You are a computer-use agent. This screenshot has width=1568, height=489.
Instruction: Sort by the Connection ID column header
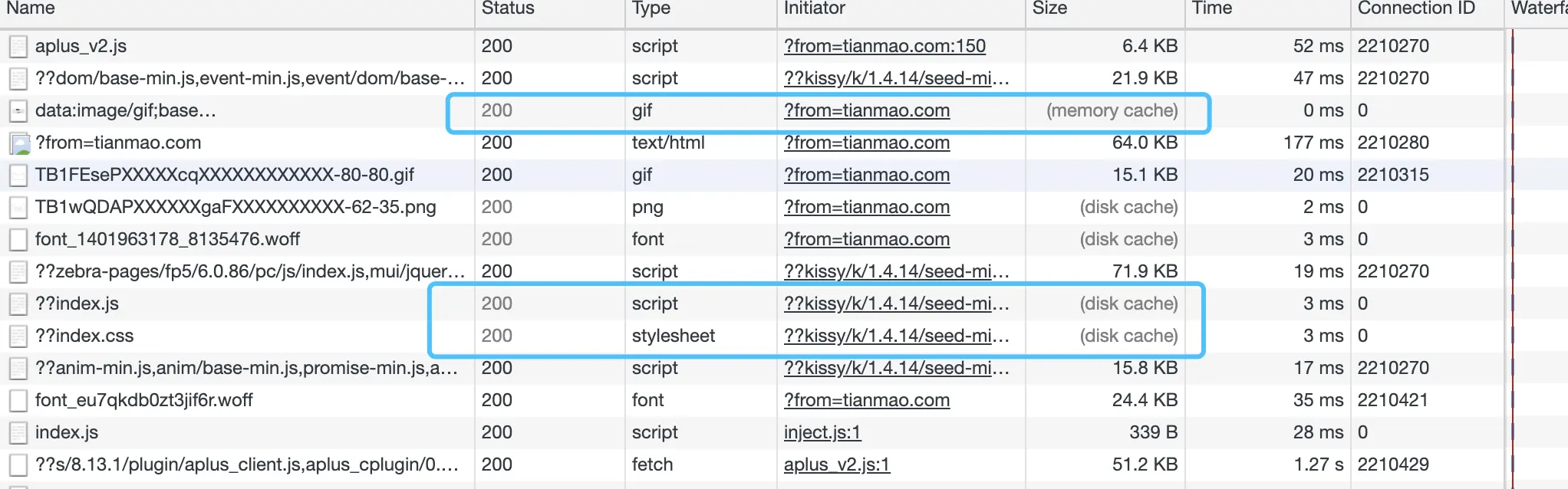click(1416, 8)
